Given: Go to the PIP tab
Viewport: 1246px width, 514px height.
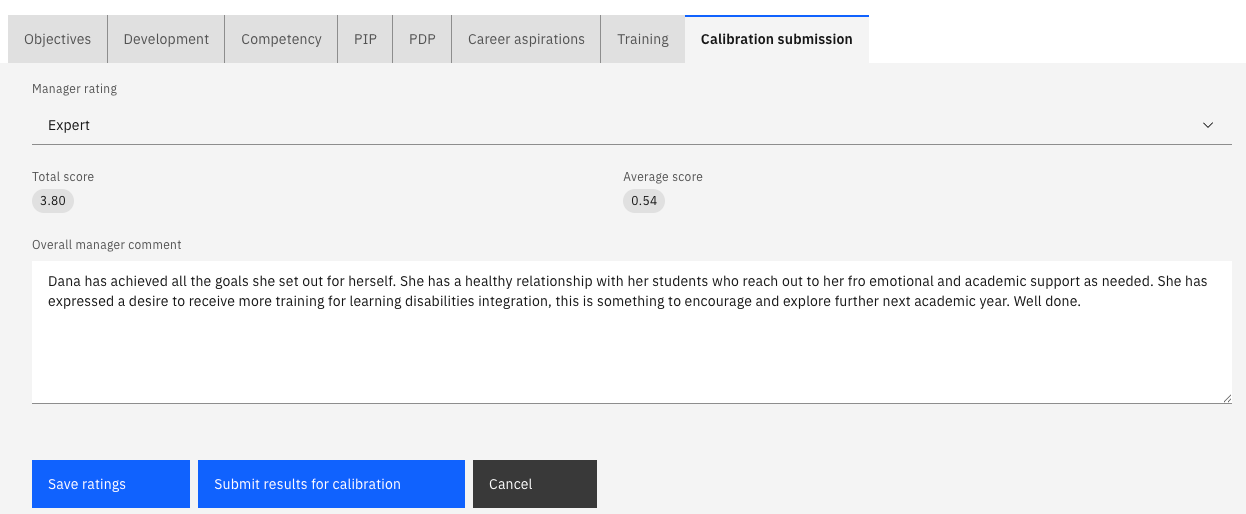Looking at the screenshot, I should (x=365, y=39).
